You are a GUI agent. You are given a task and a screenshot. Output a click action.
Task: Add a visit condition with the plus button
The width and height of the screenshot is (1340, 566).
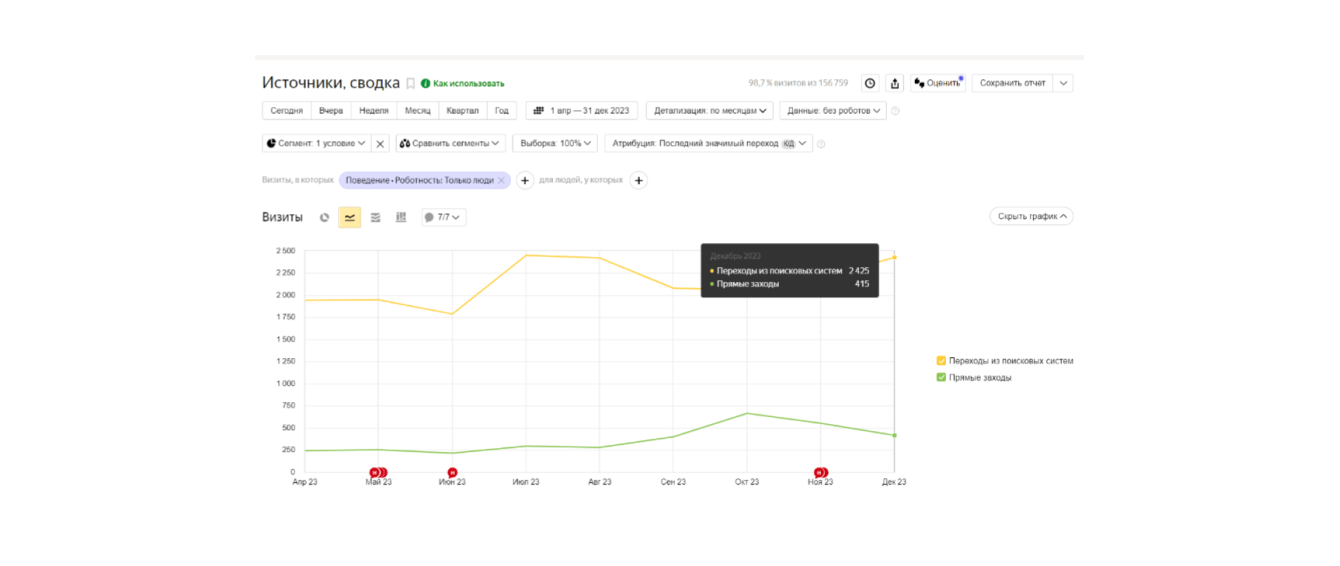click(525, 181)
